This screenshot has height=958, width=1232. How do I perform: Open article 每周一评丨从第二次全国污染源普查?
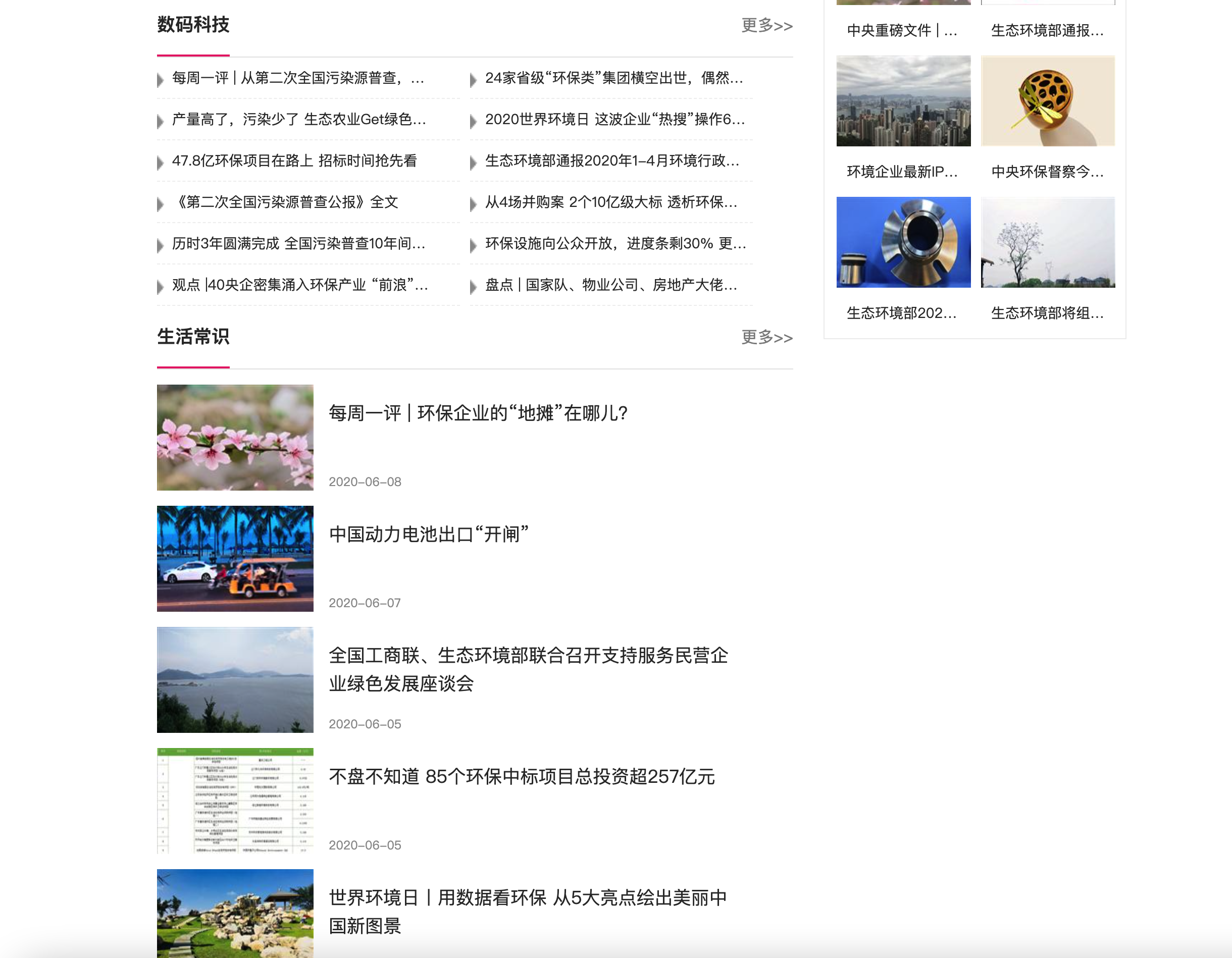pyautogui.click(x=298, y=78)
